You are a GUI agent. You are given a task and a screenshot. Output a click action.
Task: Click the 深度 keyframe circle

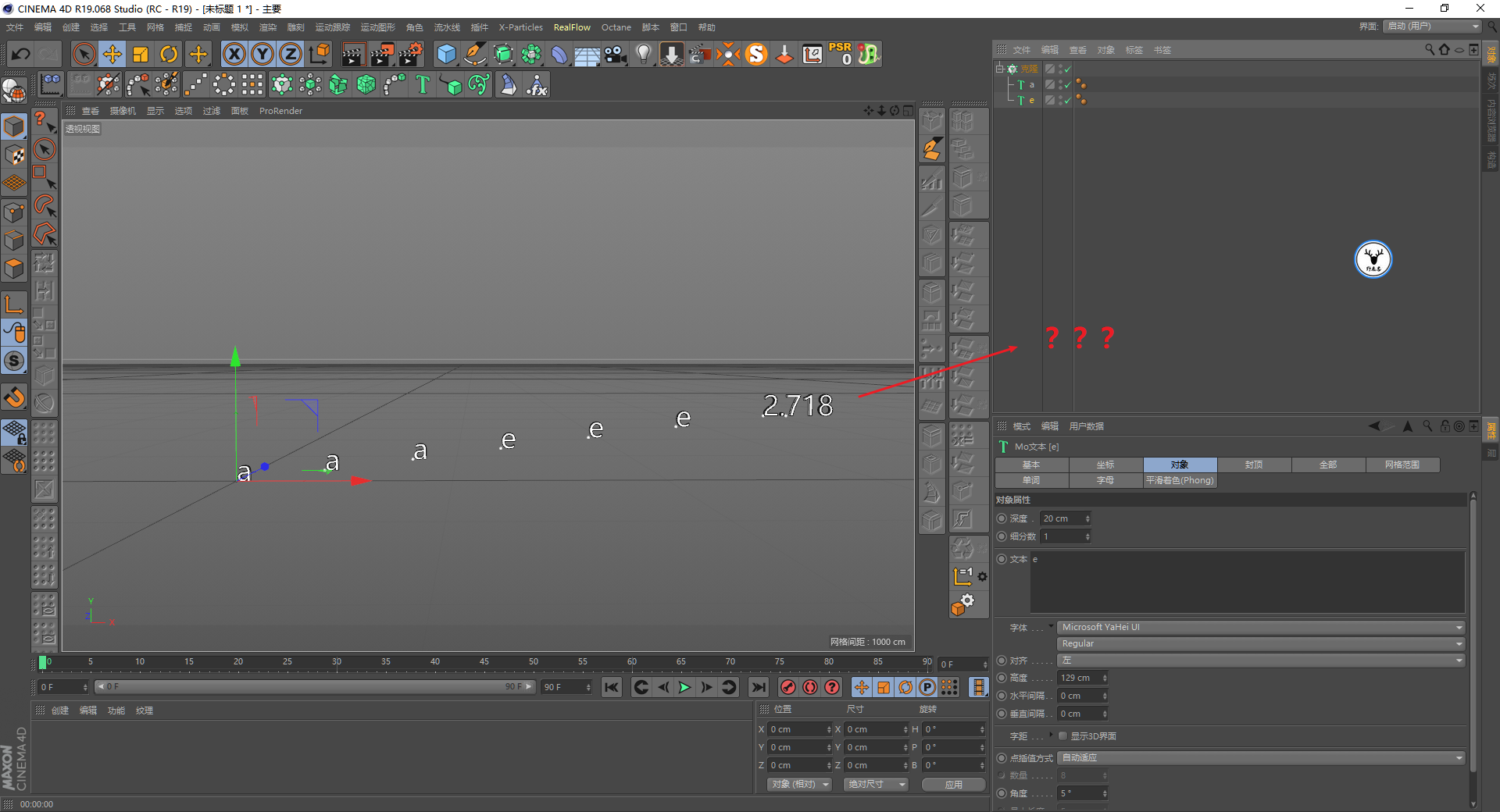pyautogui.click(x=1002, y=518)
